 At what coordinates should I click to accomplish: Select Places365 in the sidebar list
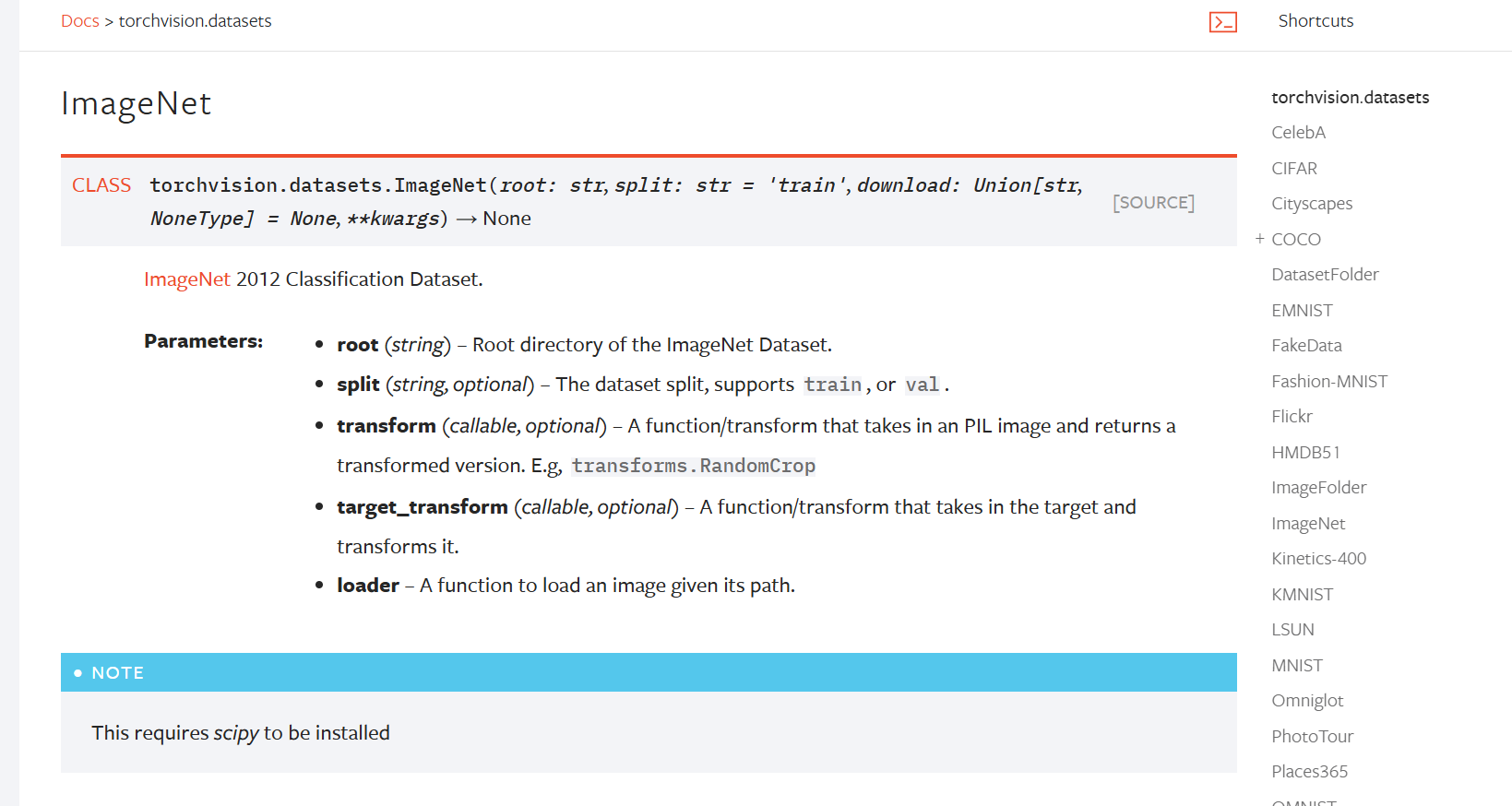(x=1309, y=772)
